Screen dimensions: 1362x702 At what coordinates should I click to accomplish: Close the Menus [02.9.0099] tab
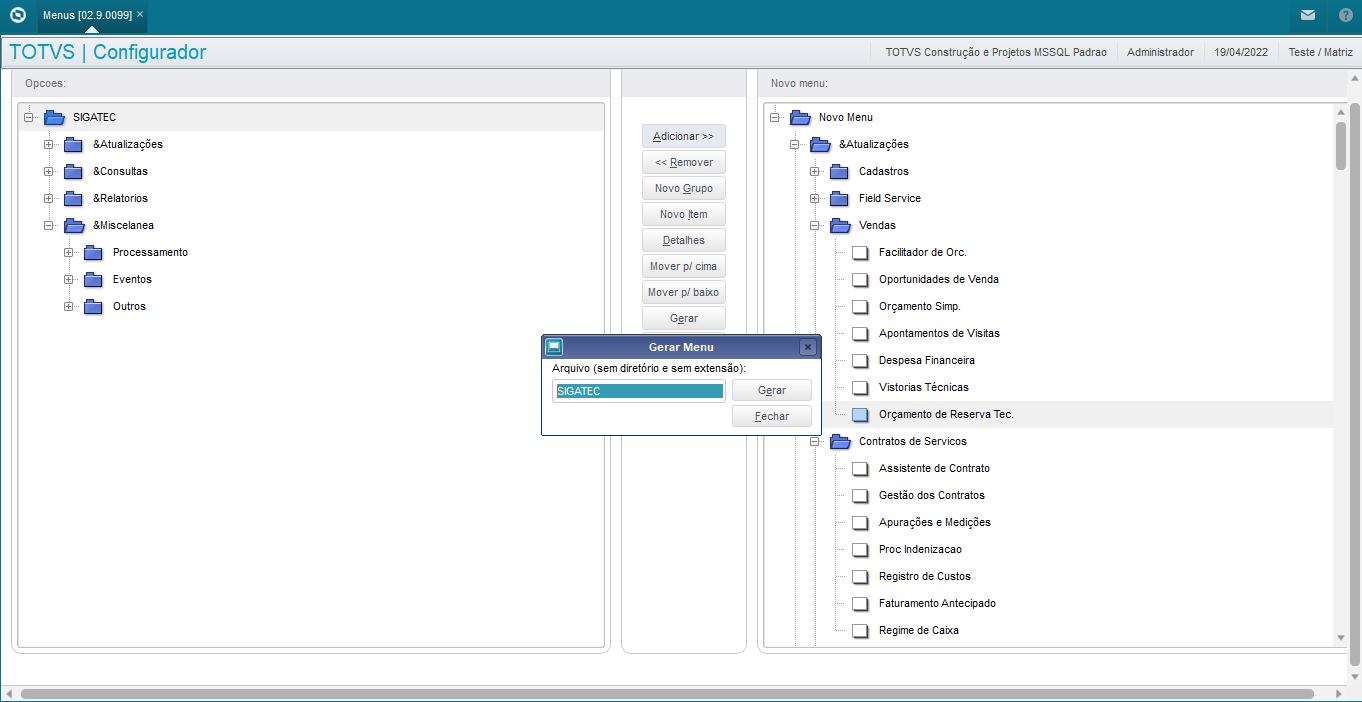(140, 14)
